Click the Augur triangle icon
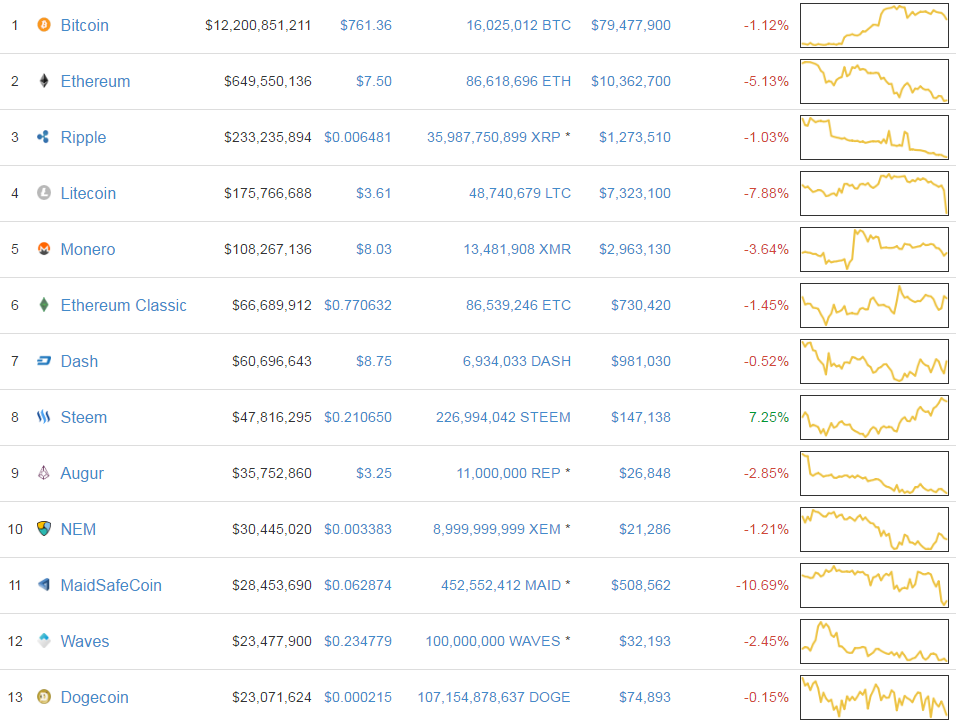 point(44,473)
